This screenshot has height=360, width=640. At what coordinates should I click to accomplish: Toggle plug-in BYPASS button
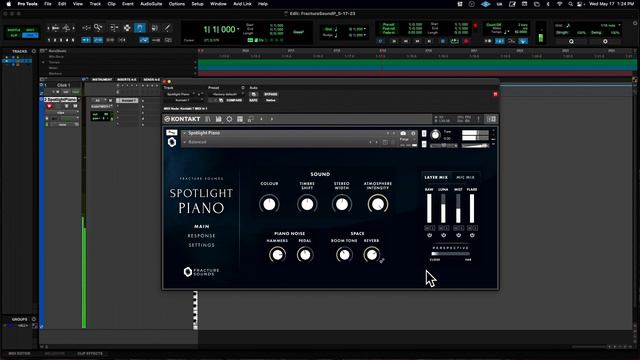point(270,94)
